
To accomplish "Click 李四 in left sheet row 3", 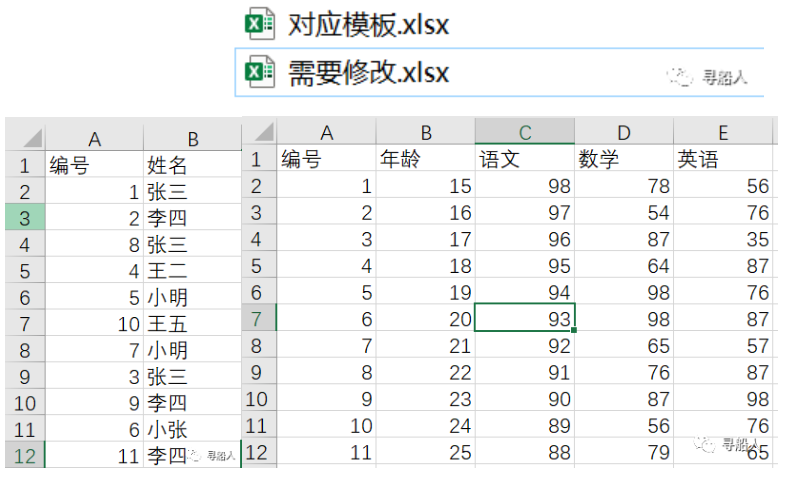I will (193, 218).
